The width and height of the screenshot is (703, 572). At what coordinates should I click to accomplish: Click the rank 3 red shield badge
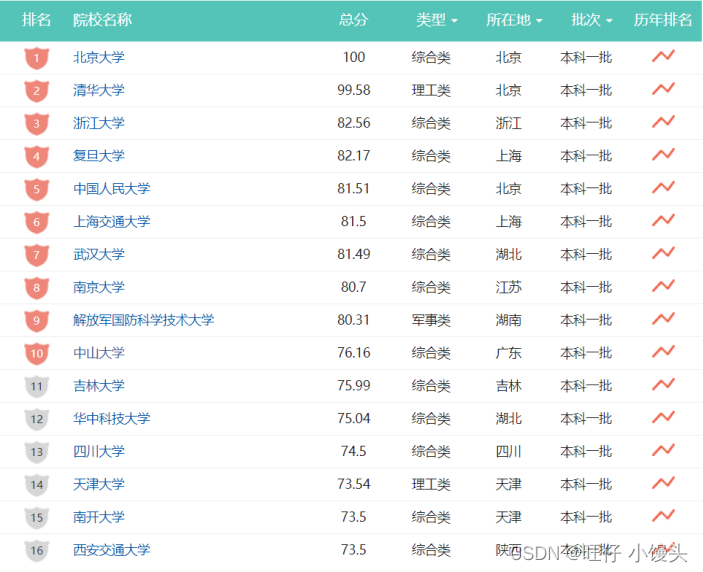pos(37,123)
